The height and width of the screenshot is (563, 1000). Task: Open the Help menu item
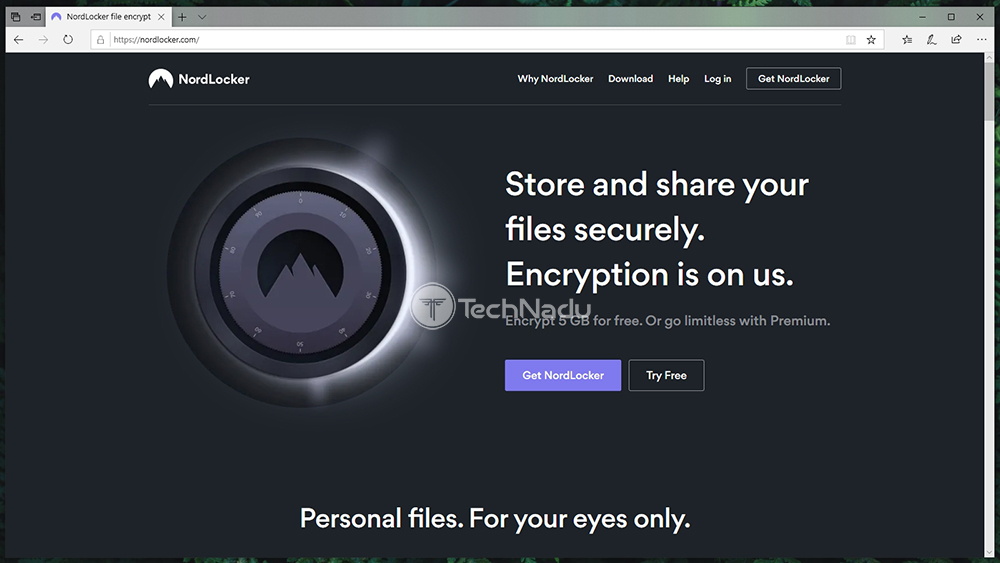tap(679, 78)
